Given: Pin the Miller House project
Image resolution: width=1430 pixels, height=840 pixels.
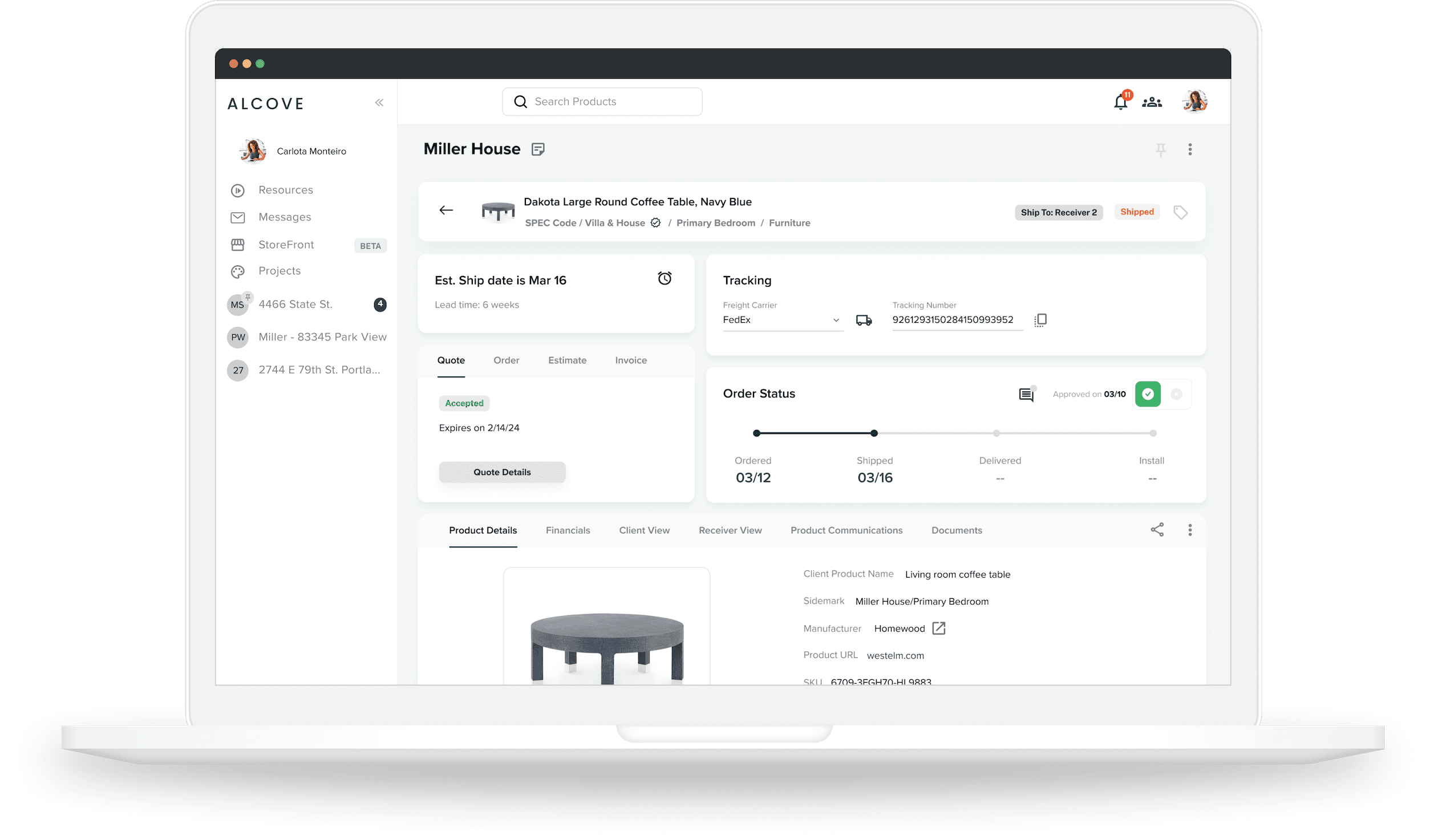Looking at the screenshot, I should point(1160,149).
